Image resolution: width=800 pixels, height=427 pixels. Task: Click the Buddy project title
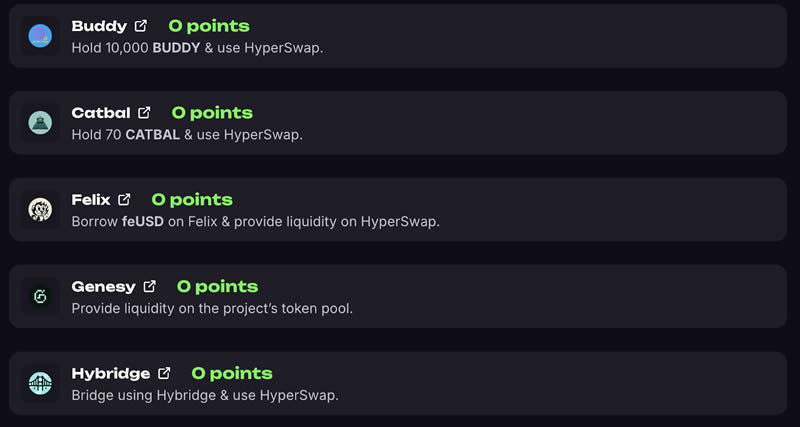(x=99, y=26)
